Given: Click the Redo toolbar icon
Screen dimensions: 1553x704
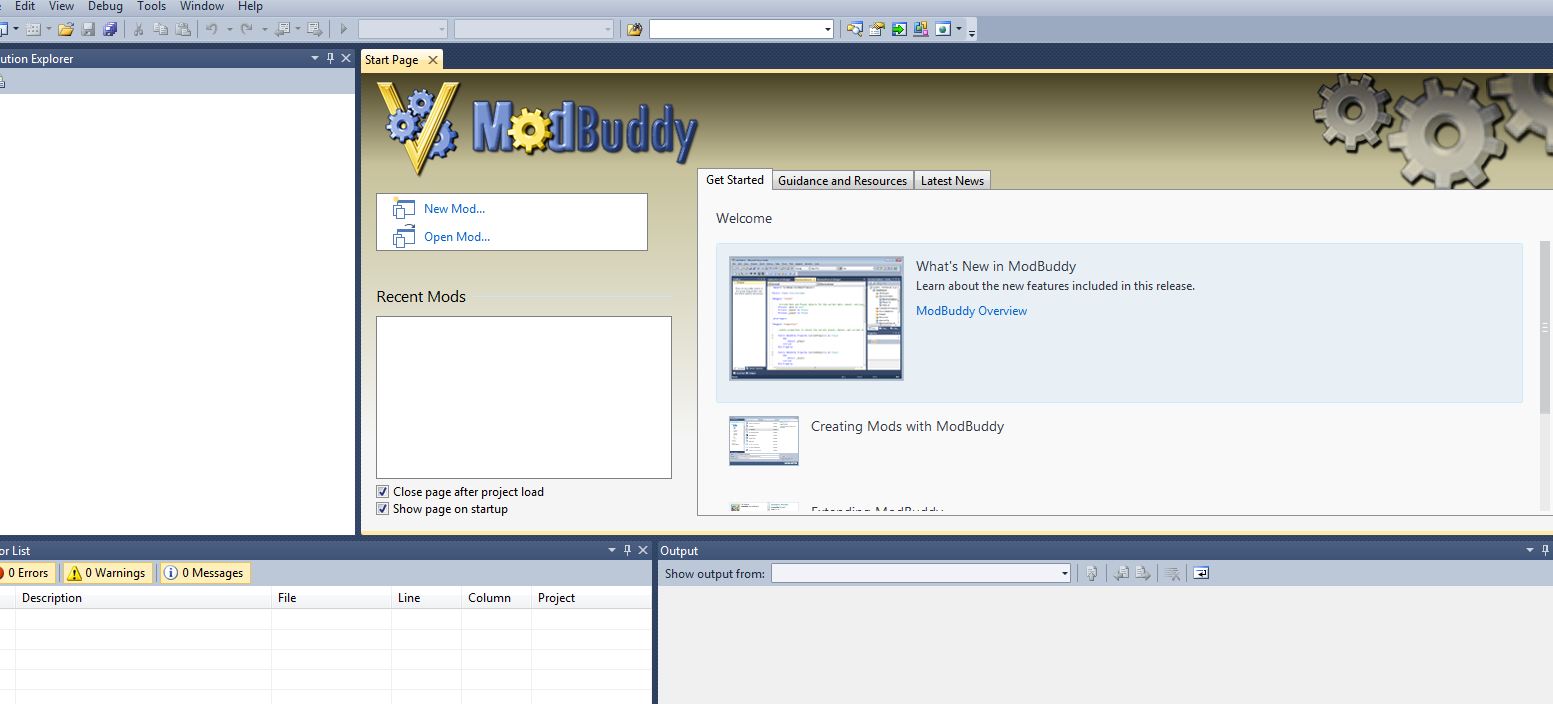Looking at the screenshot, I should click(x=247, y=29).
